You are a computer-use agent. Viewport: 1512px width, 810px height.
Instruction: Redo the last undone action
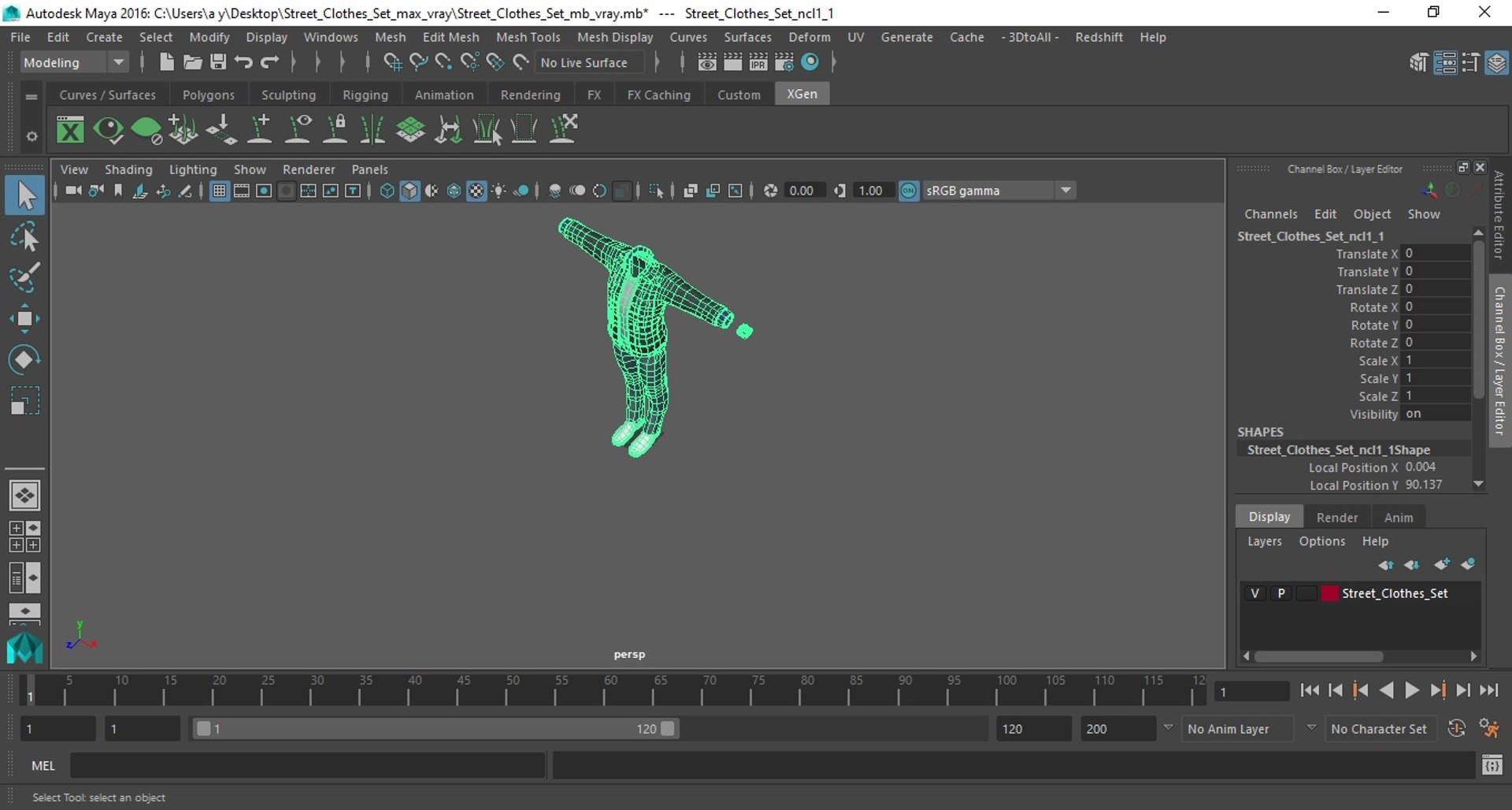270,62
